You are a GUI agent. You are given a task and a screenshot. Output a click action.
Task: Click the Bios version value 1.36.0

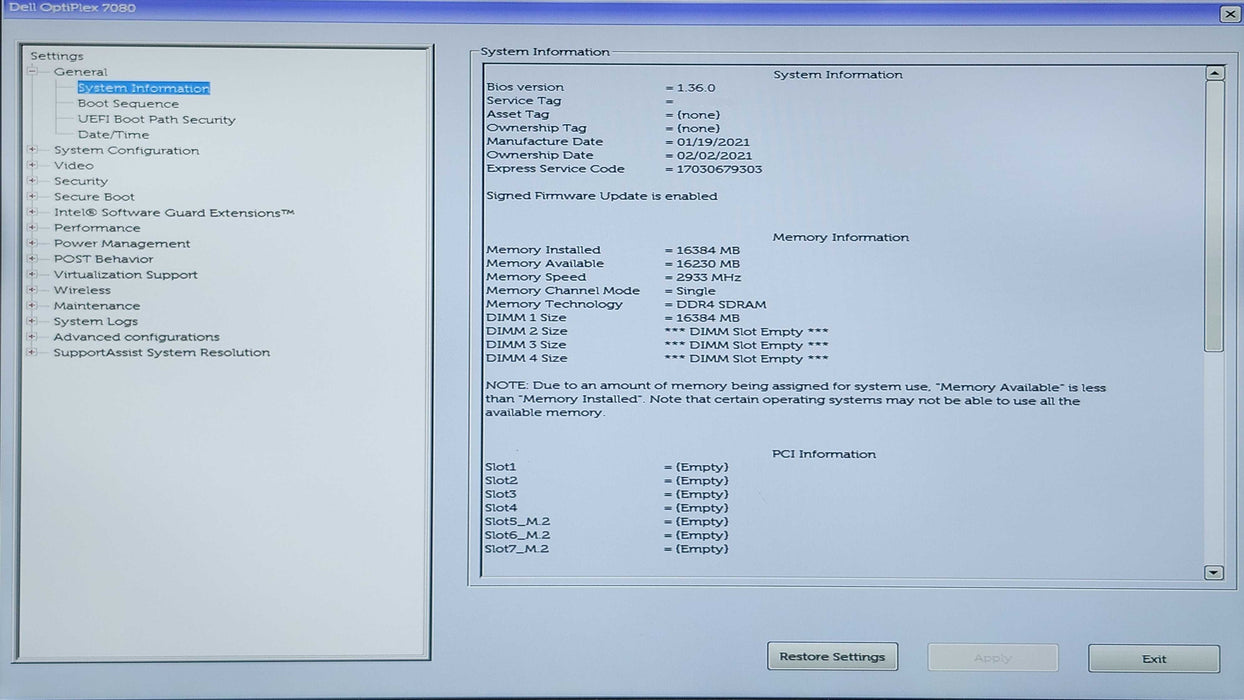(x=695, y=88)
